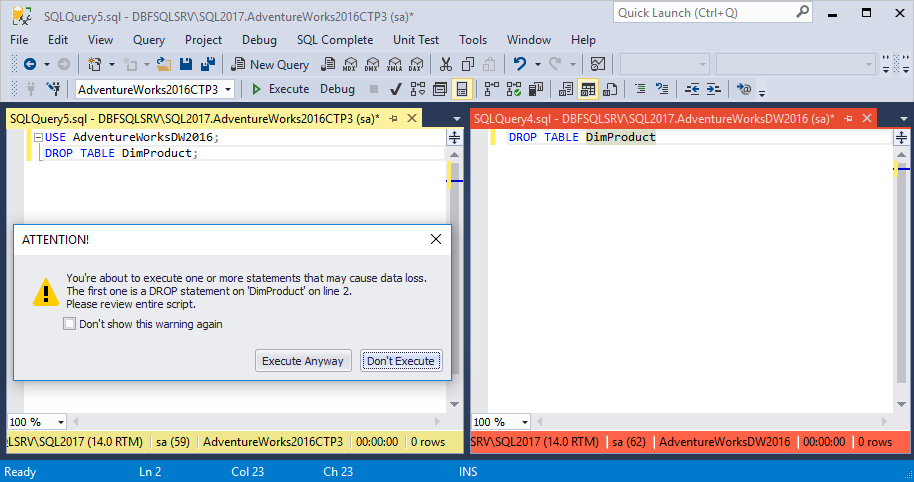Click the Cut scissors icon
Viewport: 914px width, 482px height.
tap(446, 64)
